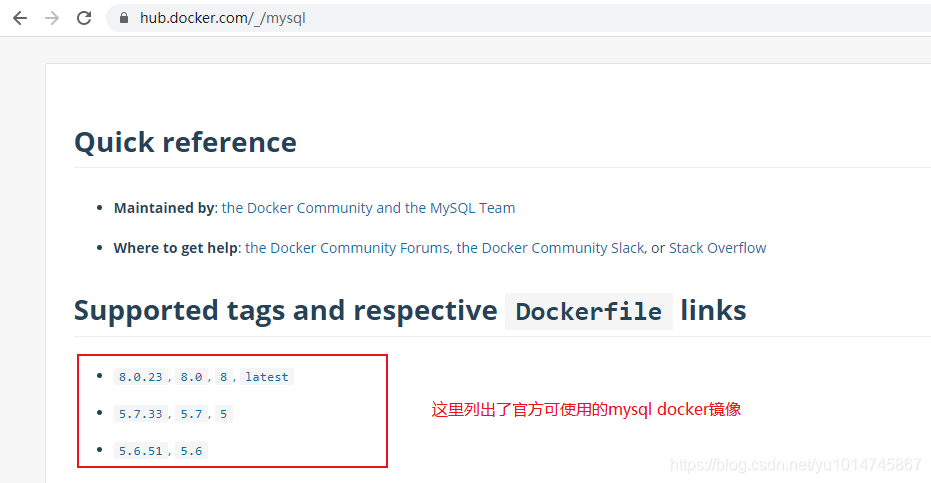The image size is (931, 483).
Task: View site info via padlock icon
Action: (124, 18)
